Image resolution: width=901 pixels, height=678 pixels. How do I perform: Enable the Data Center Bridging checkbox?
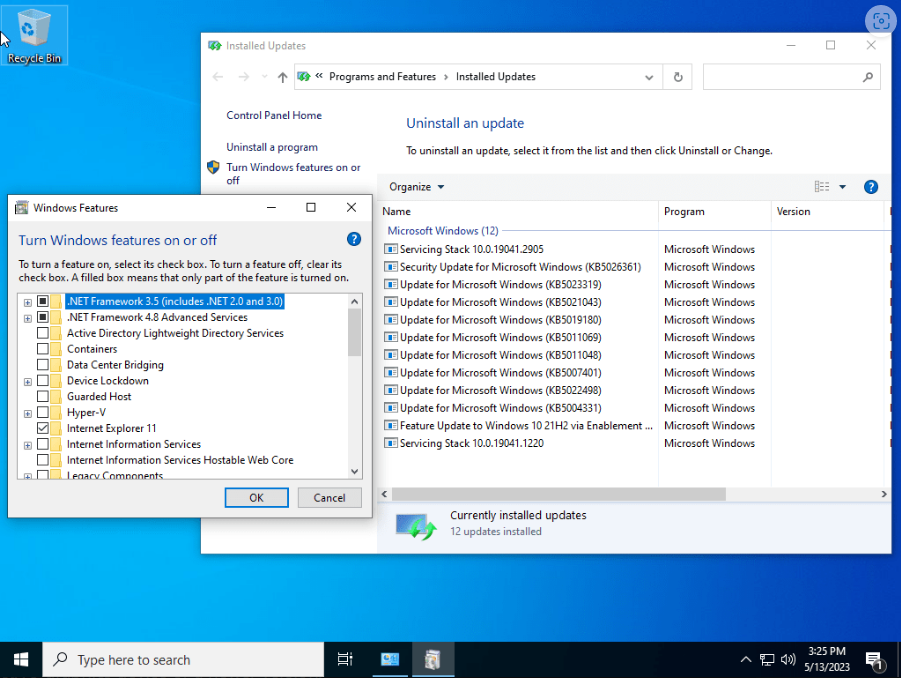(43, 365)
